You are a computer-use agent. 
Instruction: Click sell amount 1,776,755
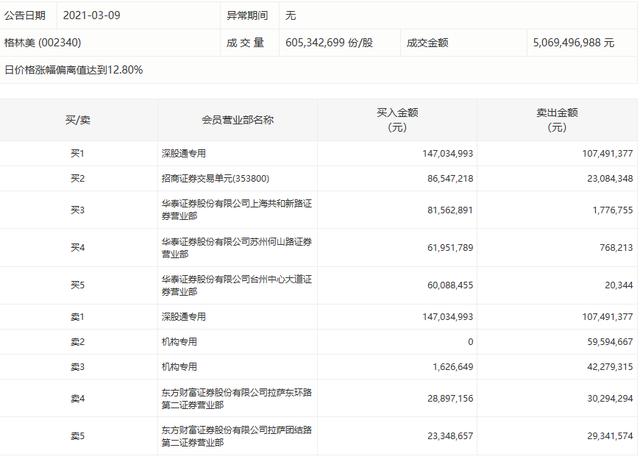[613, 210]
